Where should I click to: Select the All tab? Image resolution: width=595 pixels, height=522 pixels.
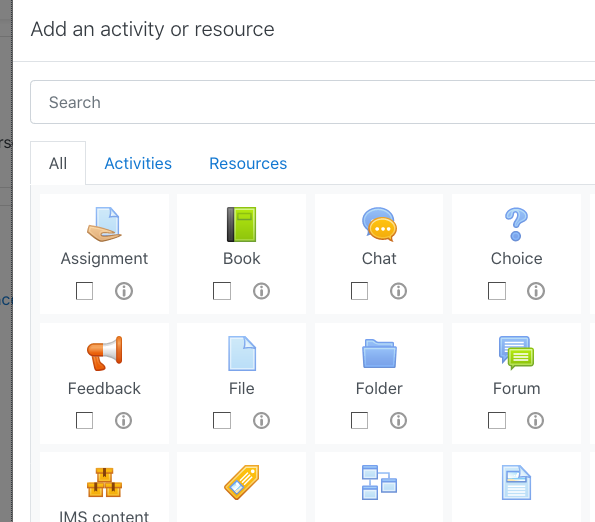[58, 163]
